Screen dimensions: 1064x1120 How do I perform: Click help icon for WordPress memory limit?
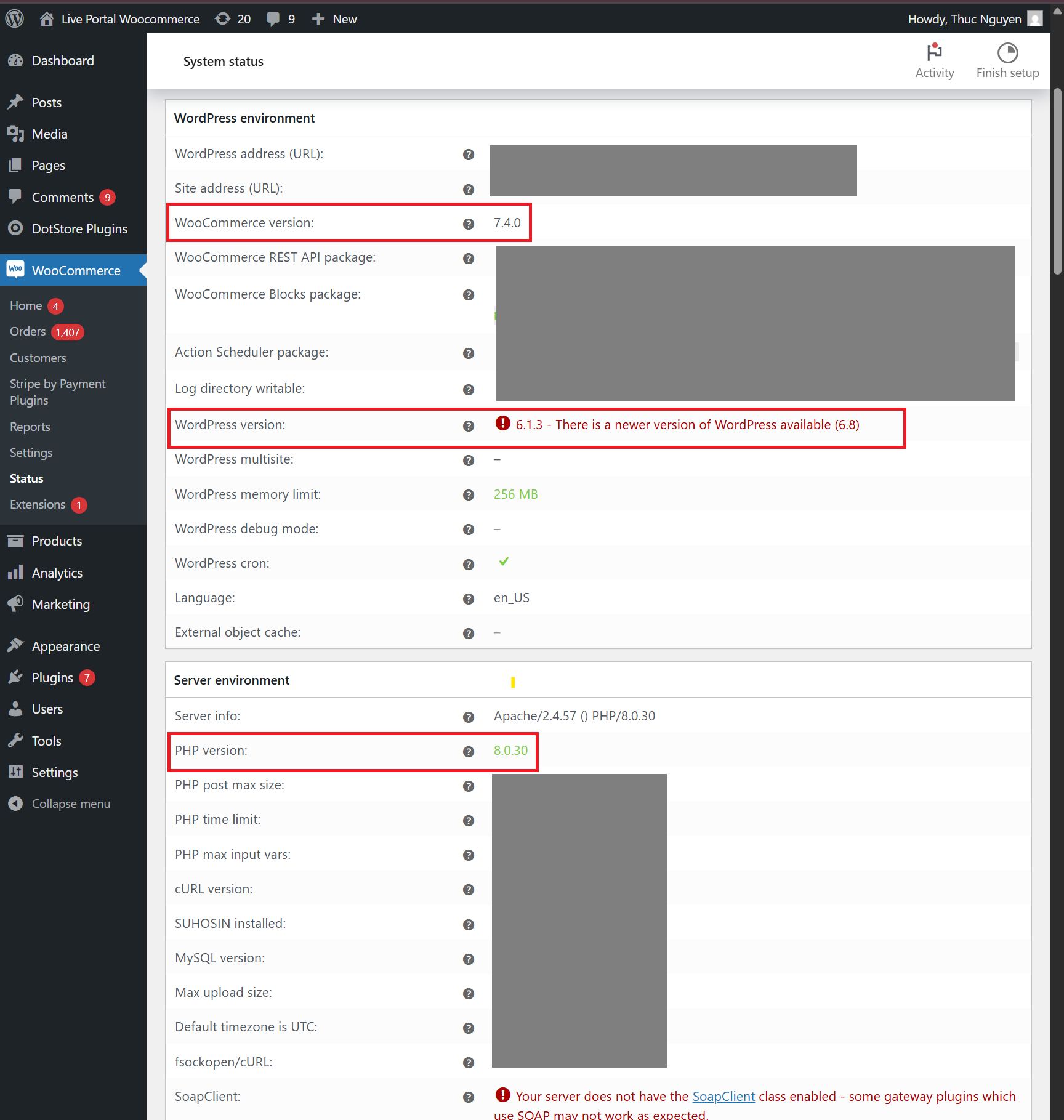click(x=469, y=495)
